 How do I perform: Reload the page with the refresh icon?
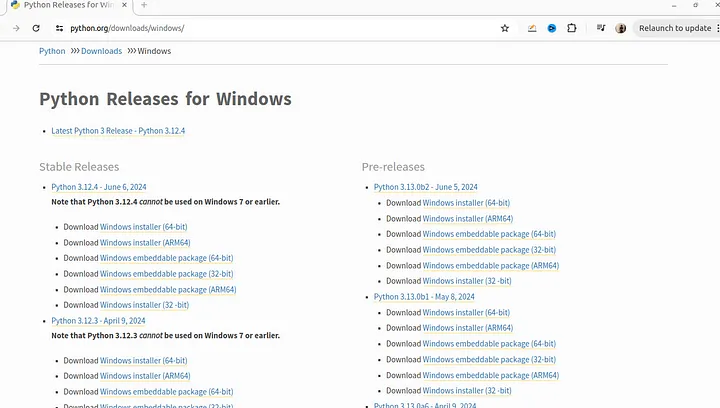[x=36, y=28]
